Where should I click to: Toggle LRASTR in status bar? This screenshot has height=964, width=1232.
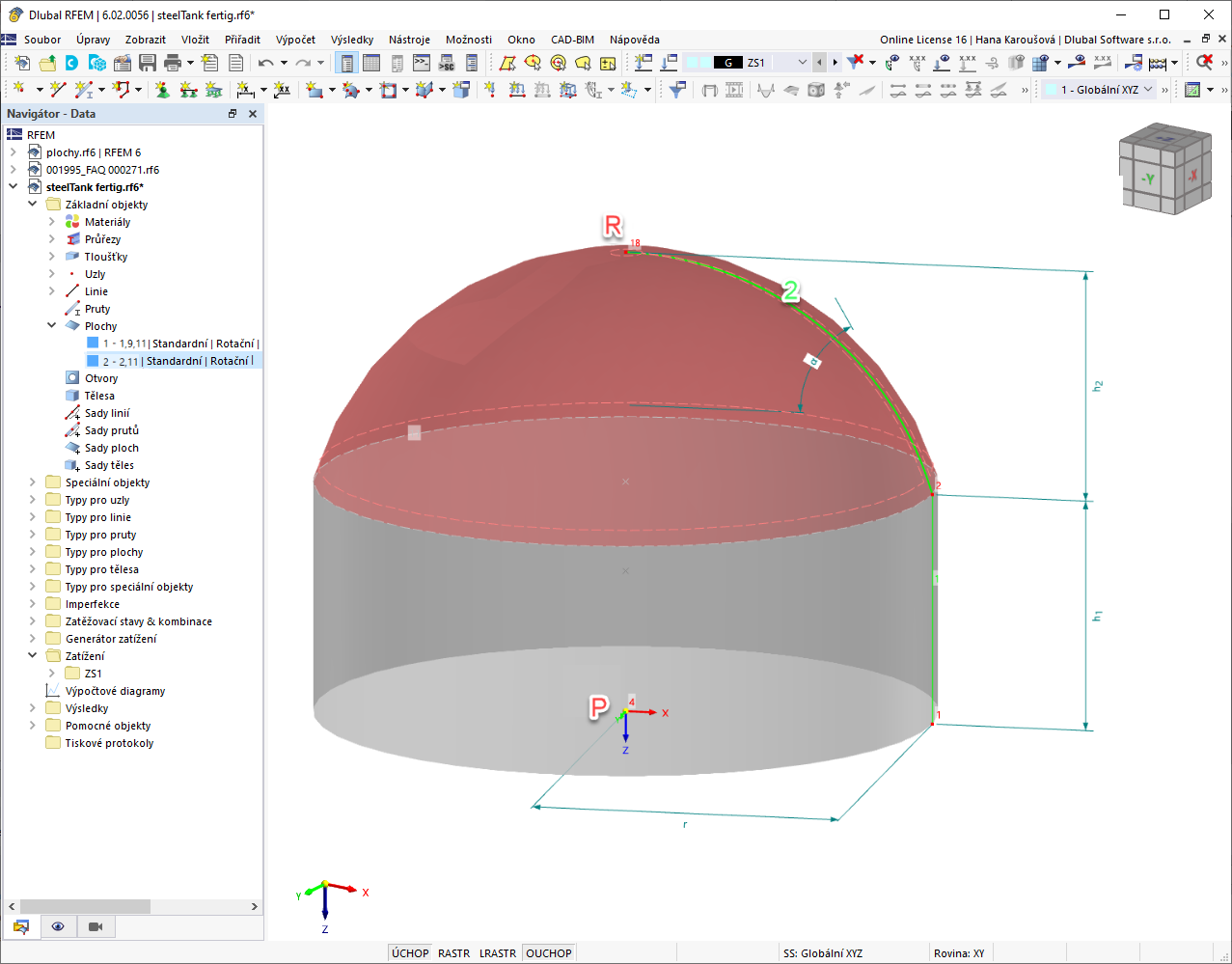coord(498,953)
